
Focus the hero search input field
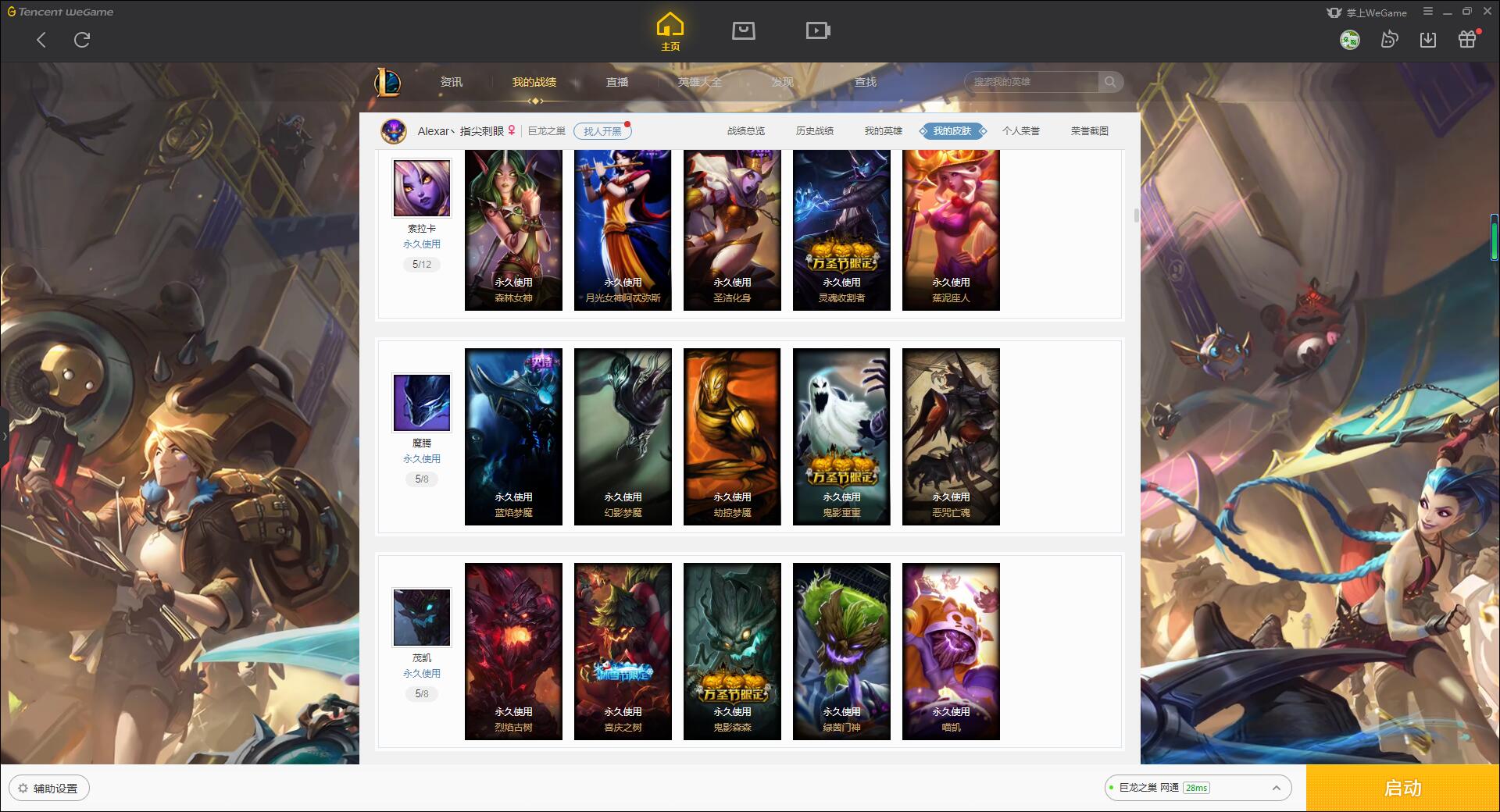1032,82
